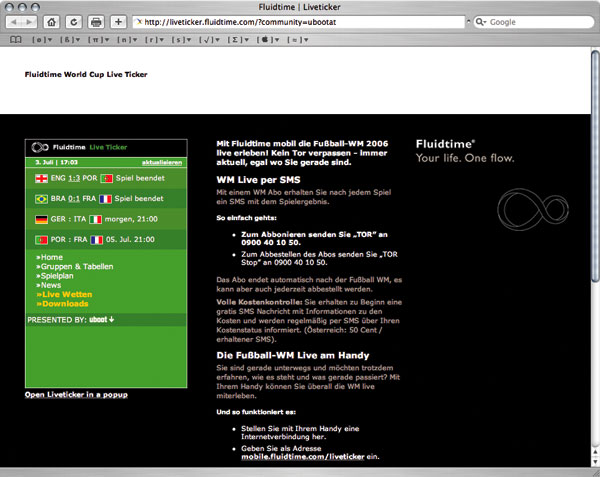The height and width of the screenshot is (477, 600).
Task: Click the site favicon in the address bar
Action: tap(139, 22)
